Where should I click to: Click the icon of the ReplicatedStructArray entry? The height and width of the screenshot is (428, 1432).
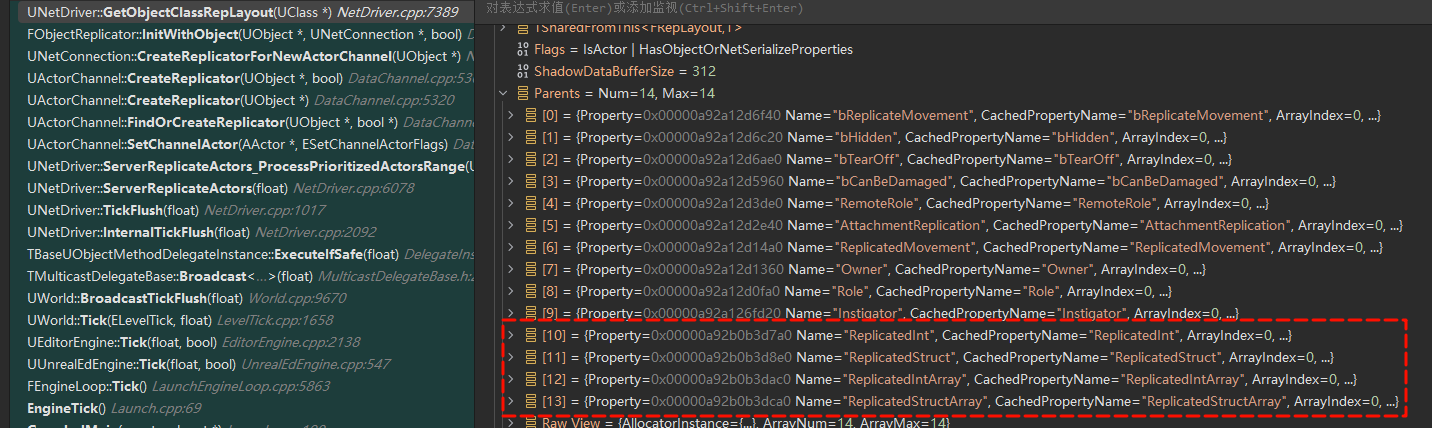coord(531,402)
